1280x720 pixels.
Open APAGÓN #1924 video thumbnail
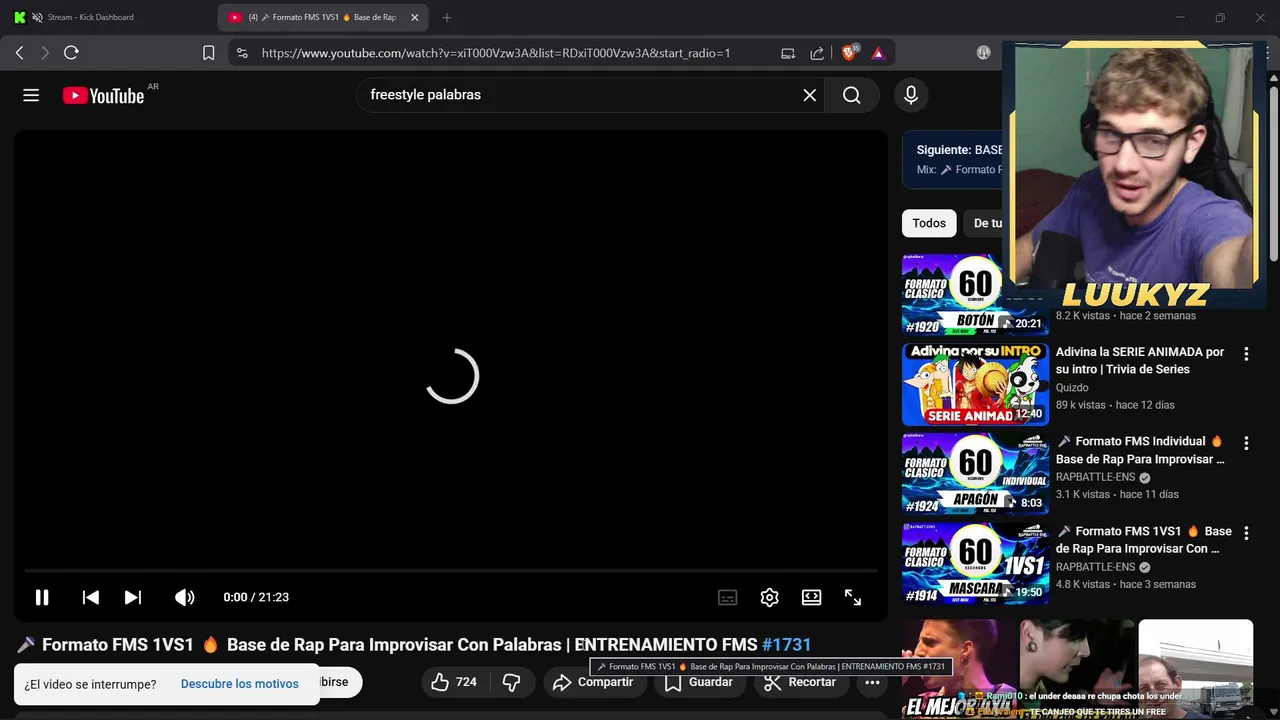pos(975,473)
